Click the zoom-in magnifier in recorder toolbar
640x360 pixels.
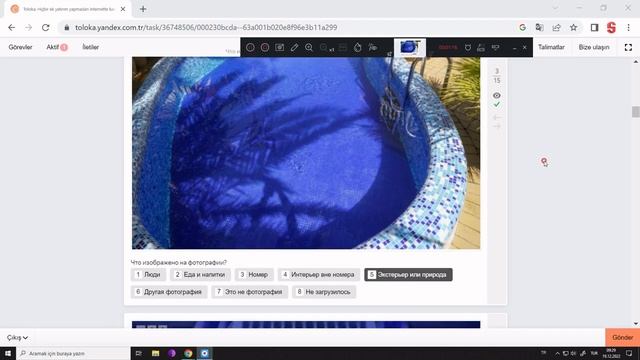click(x=309, y=47)
